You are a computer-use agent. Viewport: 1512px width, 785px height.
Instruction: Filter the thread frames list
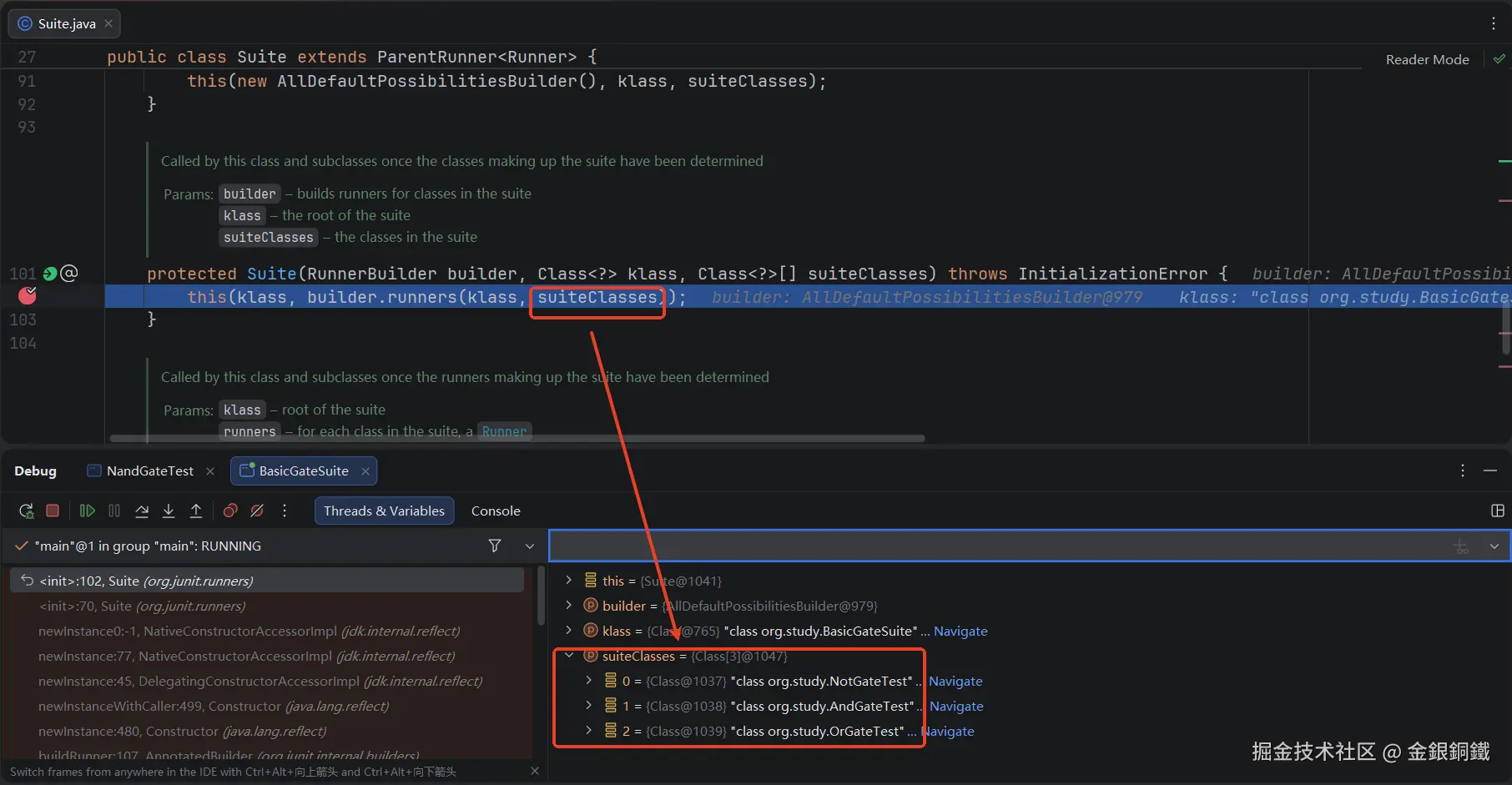[x=495, y=546]
